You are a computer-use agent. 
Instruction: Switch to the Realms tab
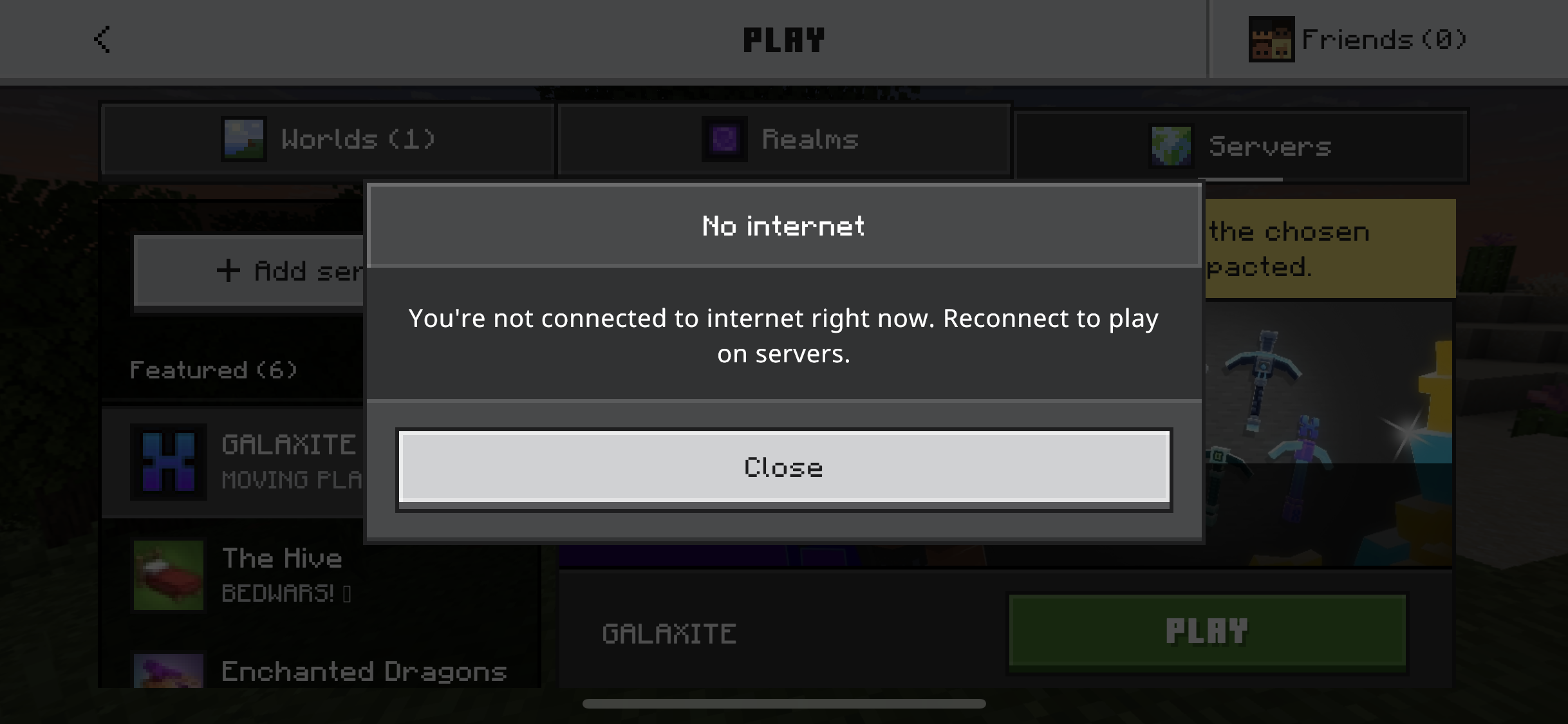click(x=783, y=139)
